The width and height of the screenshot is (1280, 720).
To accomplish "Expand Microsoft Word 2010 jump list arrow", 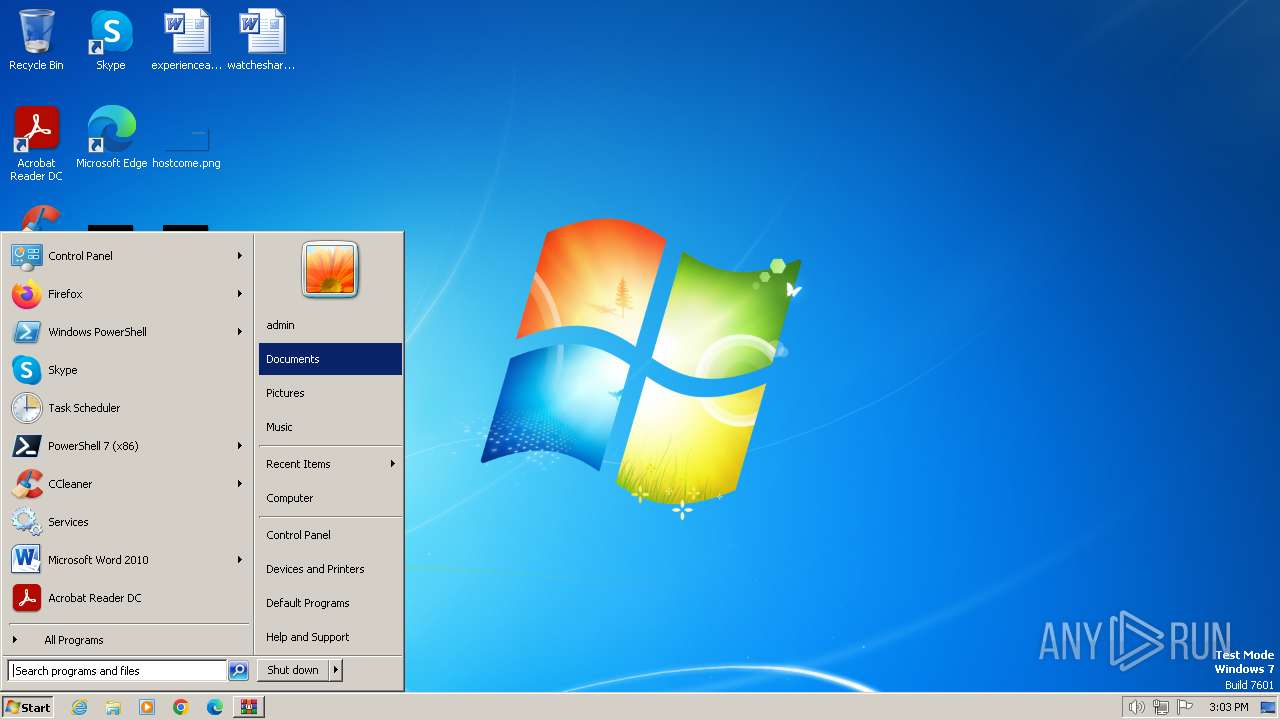I will [x=240, y=560].
